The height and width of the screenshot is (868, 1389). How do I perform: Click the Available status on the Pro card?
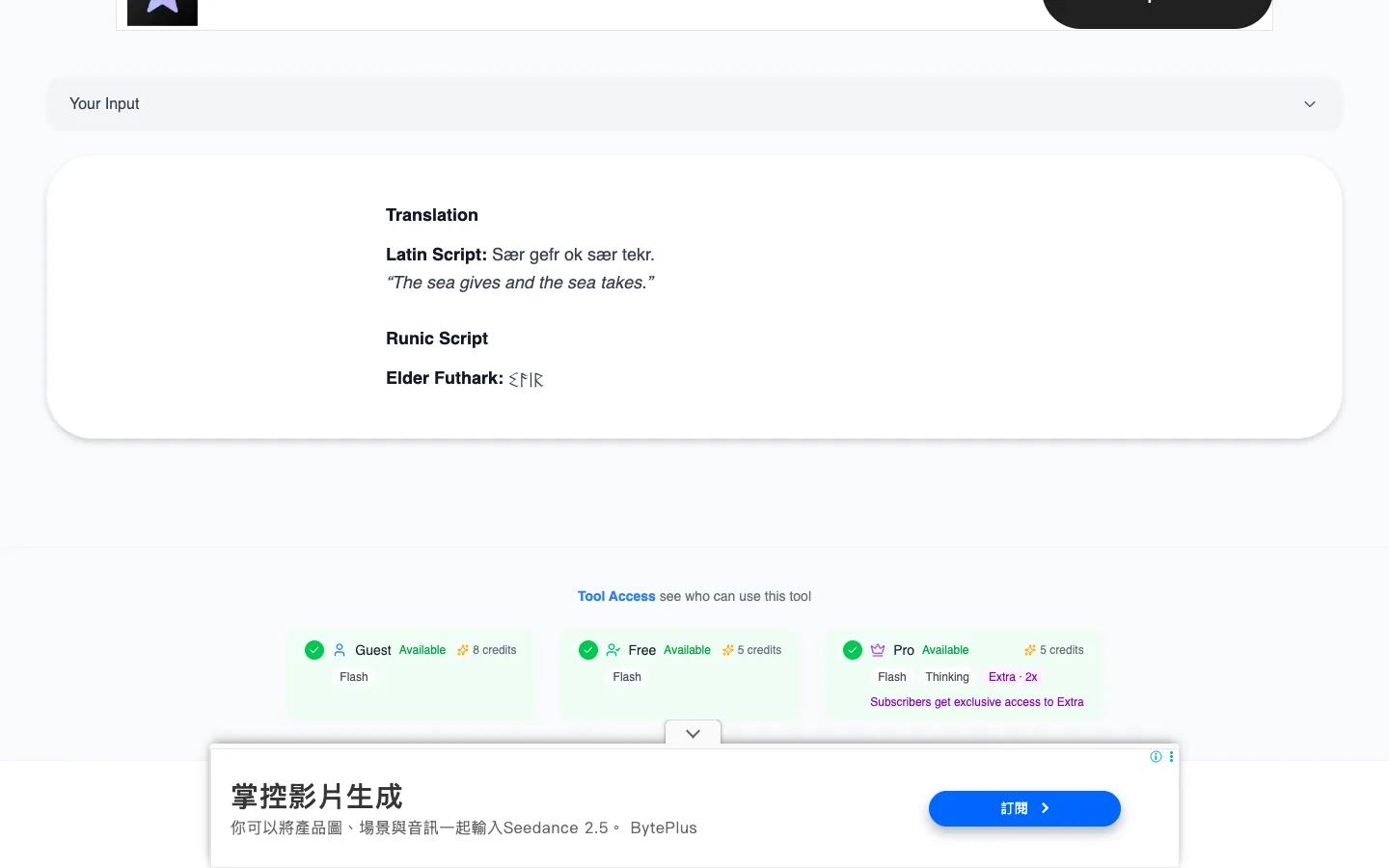pyautogui.click(x=945, y=650)
